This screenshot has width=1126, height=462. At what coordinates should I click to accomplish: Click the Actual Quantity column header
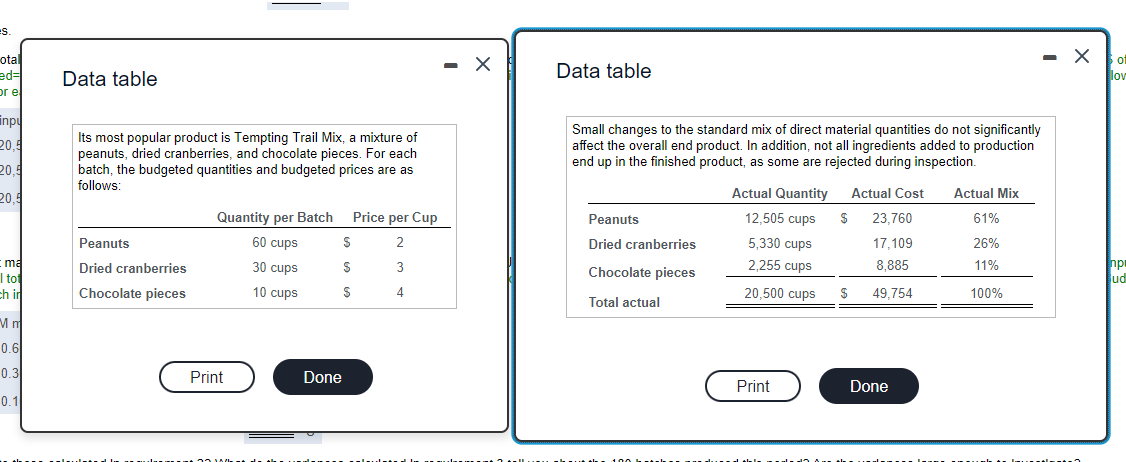779,193
